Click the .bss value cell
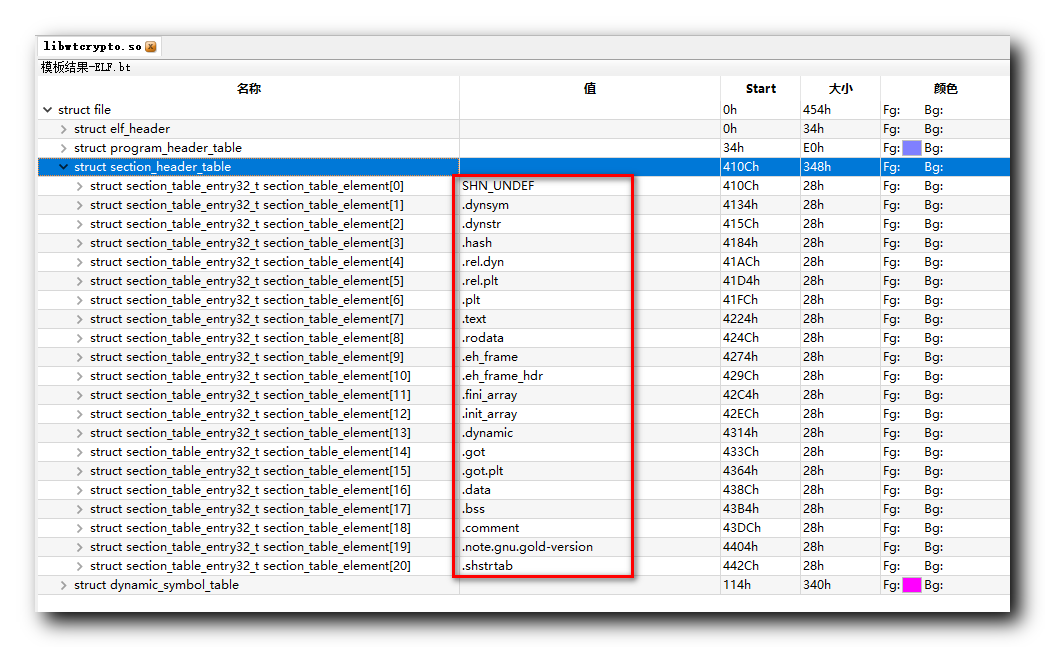The width and height of the screenshot is (1045, 647). coord(590,509)
